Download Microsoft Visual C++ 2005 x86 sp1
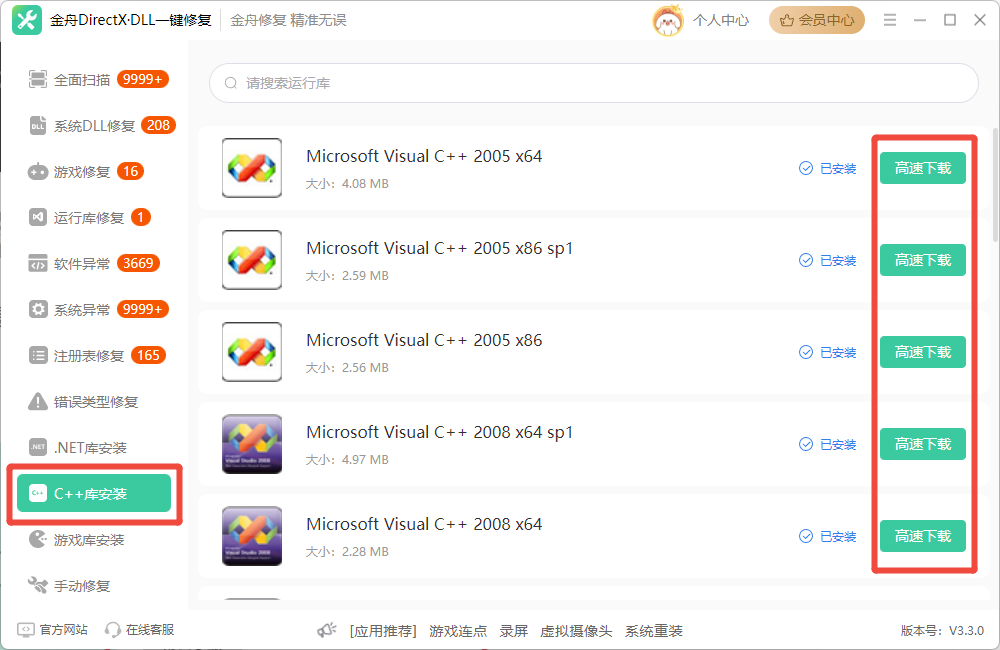 click(x=923, y=260)
